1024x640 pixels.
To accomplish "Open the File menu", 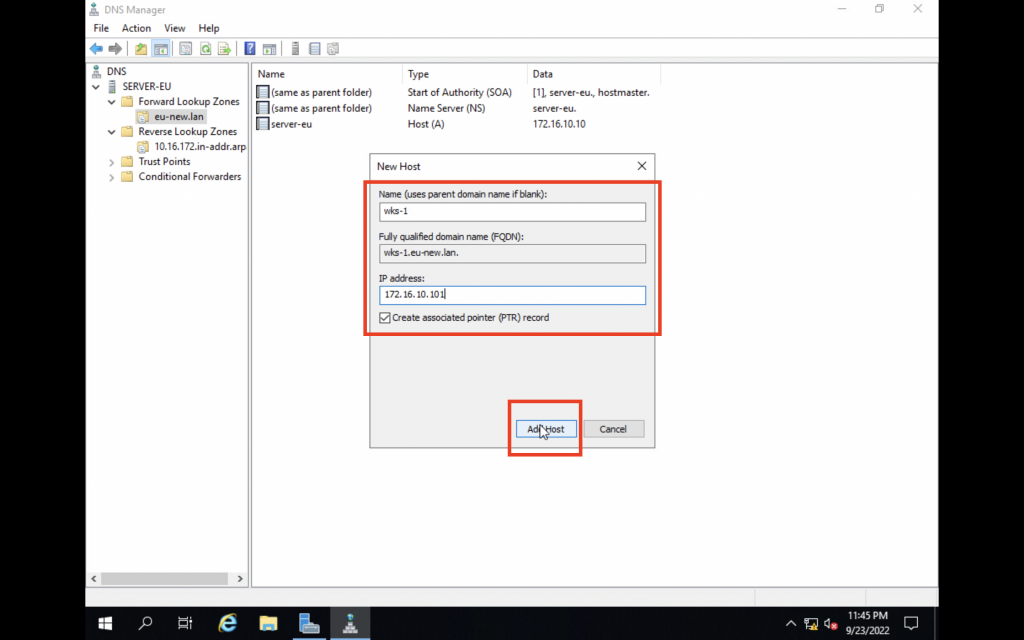I will click(101, 28).
